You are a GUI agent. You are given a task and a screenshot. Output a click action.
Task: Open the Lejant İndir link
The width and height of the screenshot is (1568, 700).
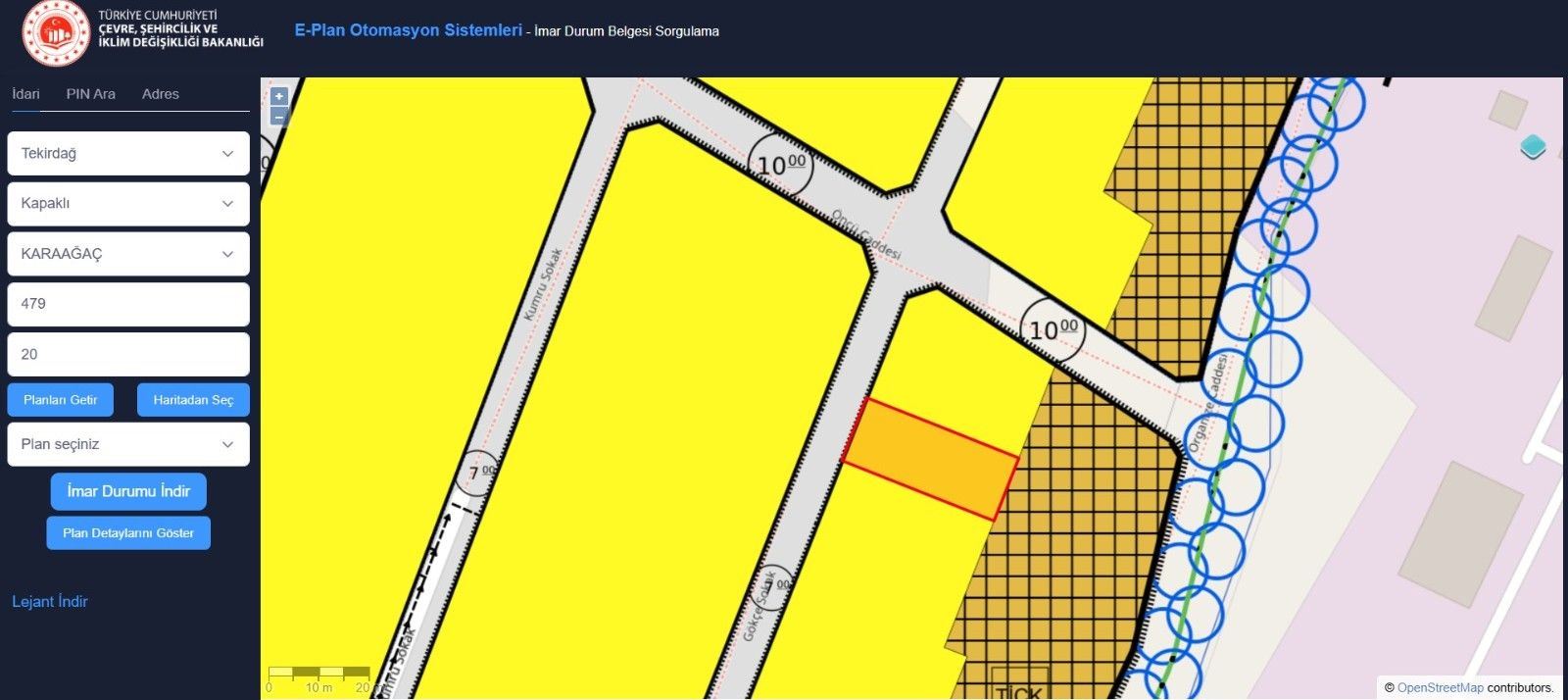pyautogui.click(x=50, y=602)
